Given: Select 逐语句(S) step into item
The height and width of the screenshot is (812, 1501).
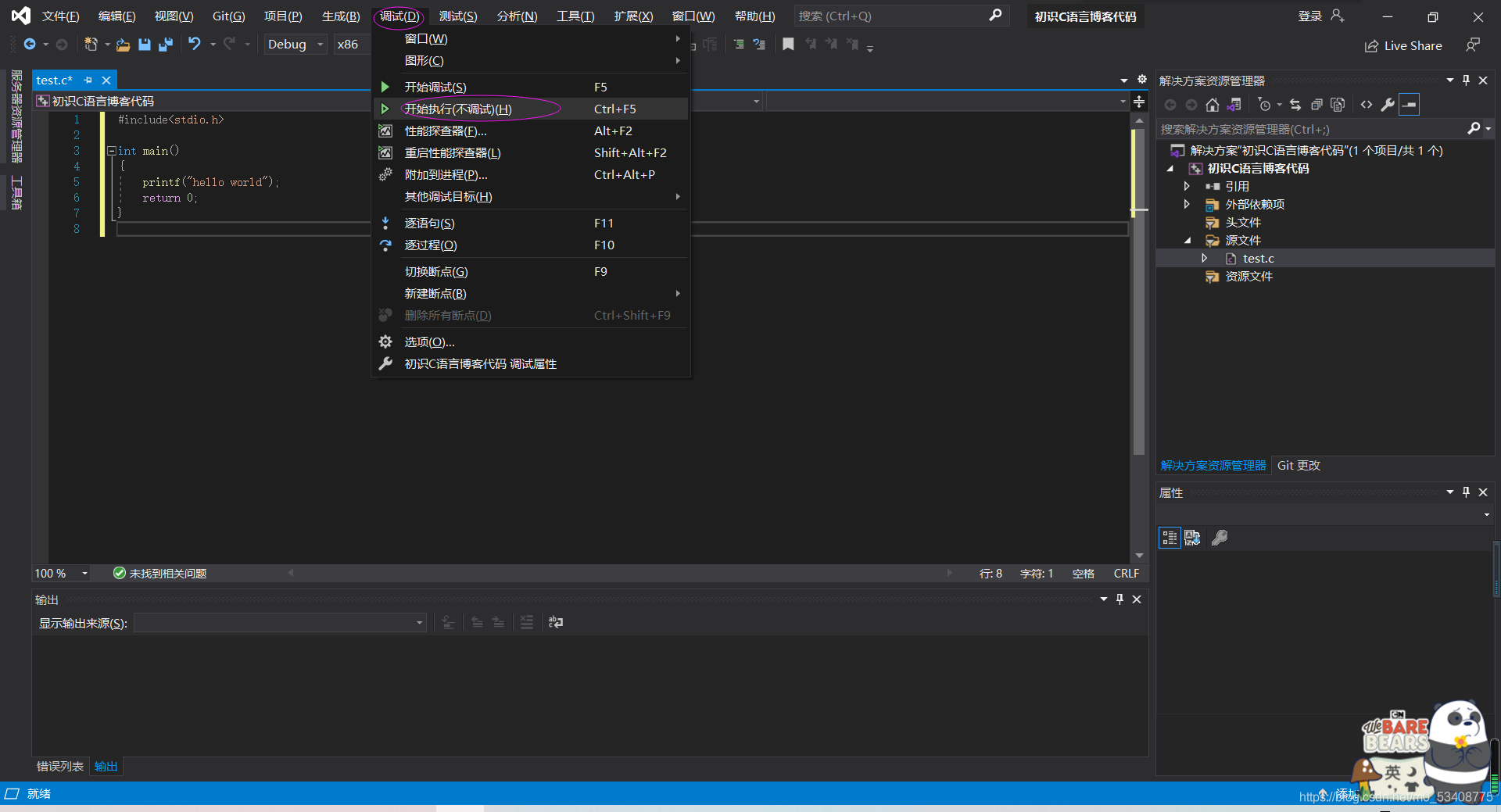Looking at the screenshot, I should pyautogui.click(x=531, y=223).
